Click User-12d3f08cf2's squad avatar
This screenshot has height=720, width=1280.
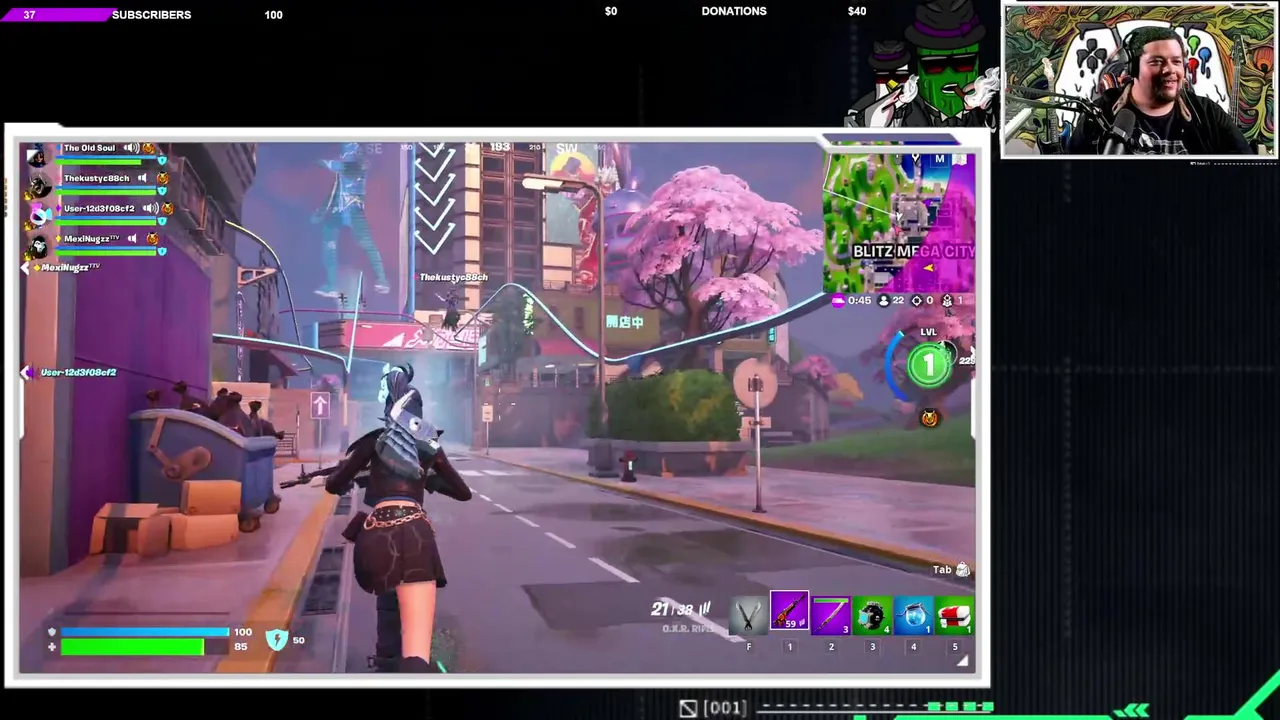click(x=38, y=214)
